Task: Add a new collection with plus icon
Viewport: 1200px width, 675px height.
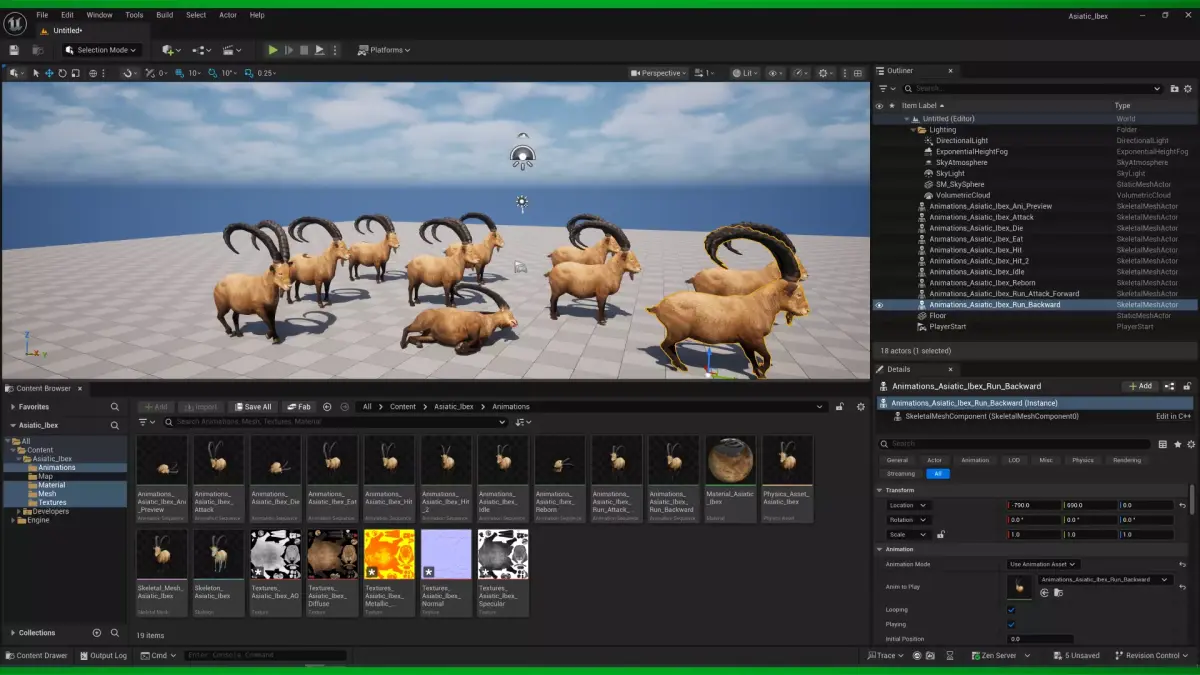Action: (97, 633)
